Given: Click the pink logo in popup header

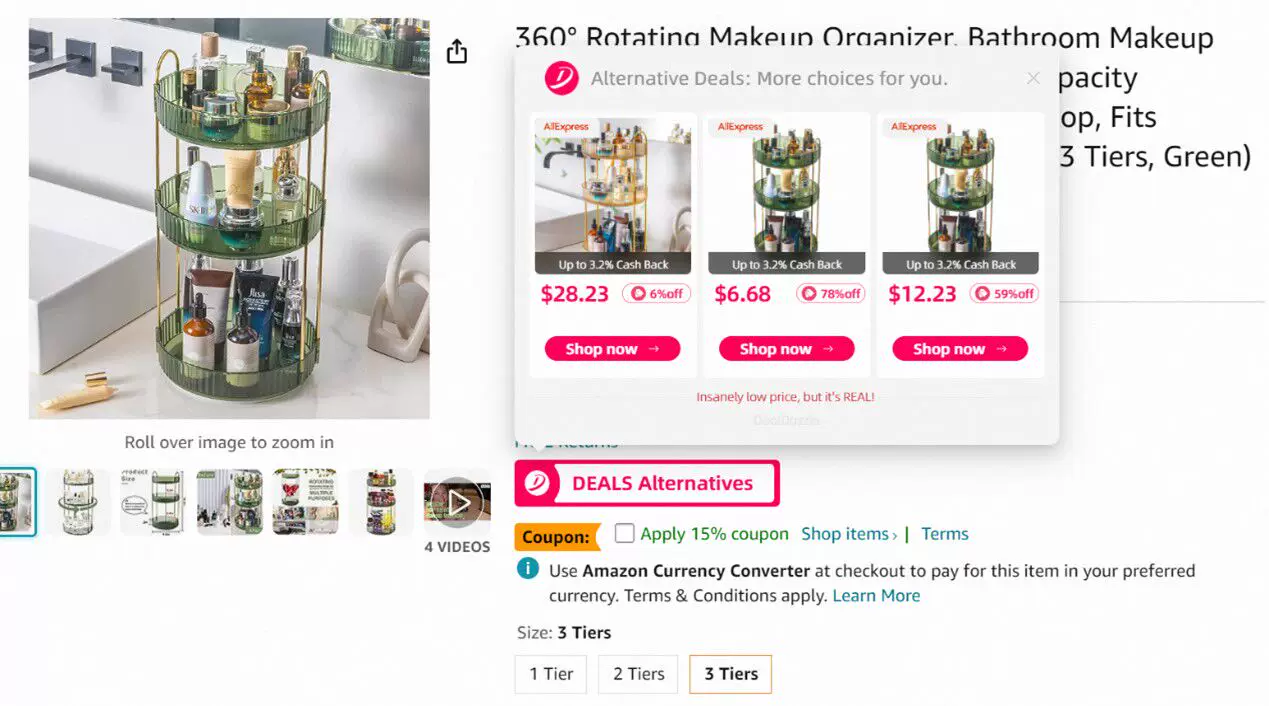Looking at the screenshot, I should click(x=562, y=78).
